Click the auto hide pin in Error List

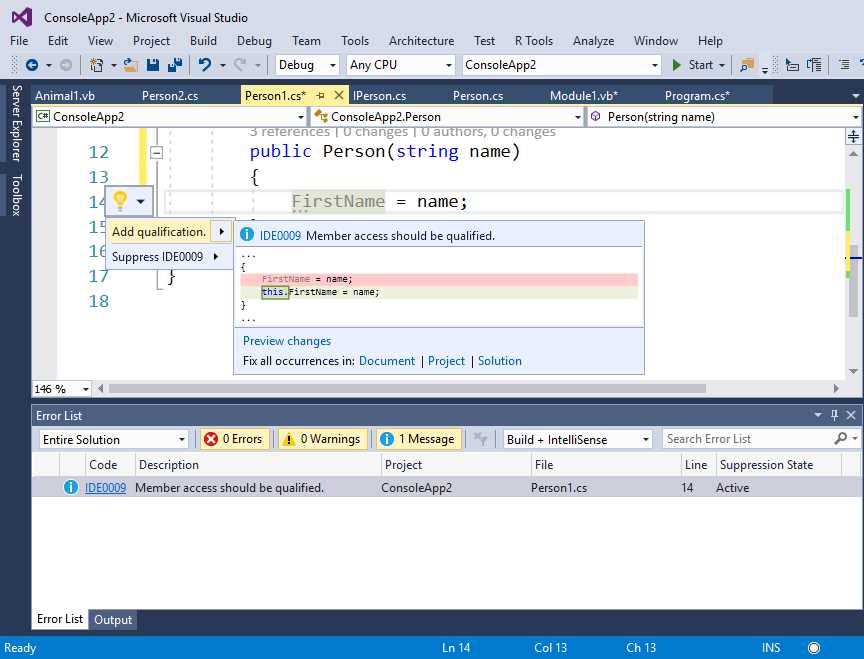pyautogui.click(x=834, y=415)
